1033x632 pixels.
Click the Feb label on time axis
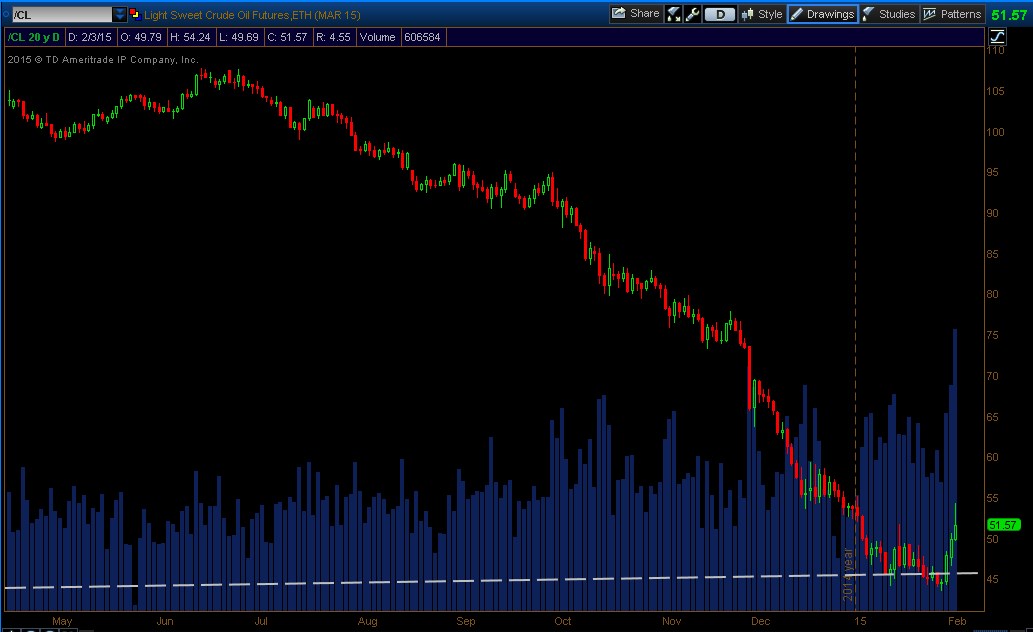point(957,621)
